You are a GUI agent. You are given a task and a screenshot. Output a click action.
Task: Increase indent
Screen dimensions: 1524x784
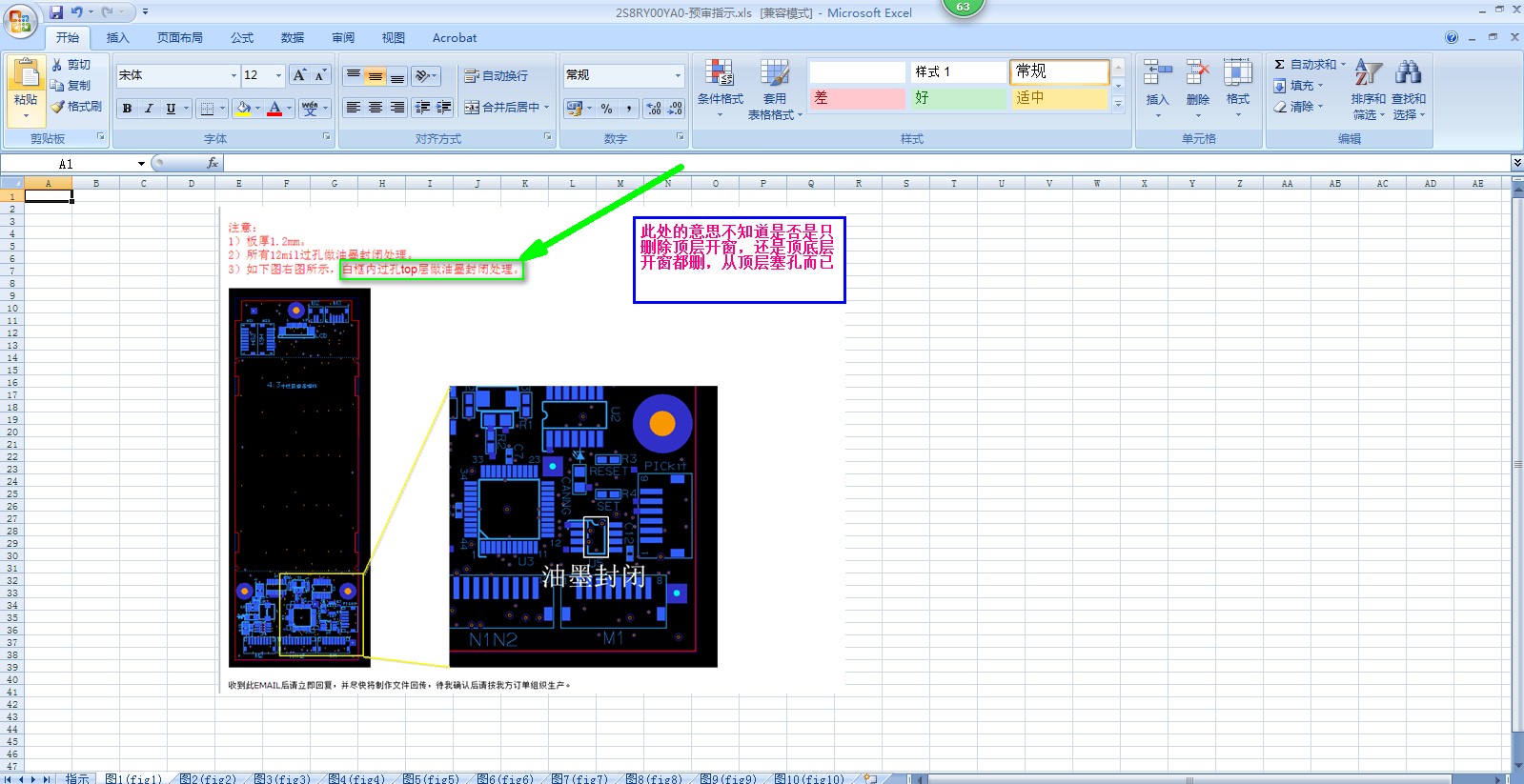click(x=444, y=108)
